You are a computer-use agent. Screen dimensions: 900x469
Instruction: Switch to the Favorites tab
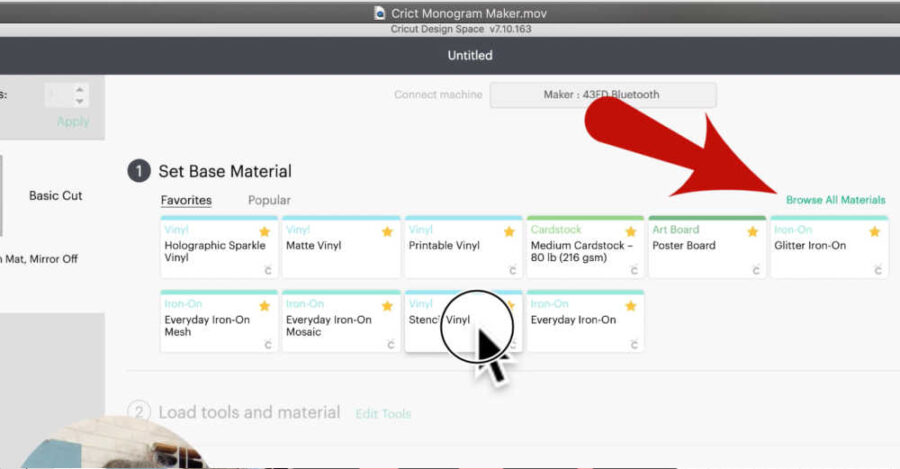click(186, 200)
